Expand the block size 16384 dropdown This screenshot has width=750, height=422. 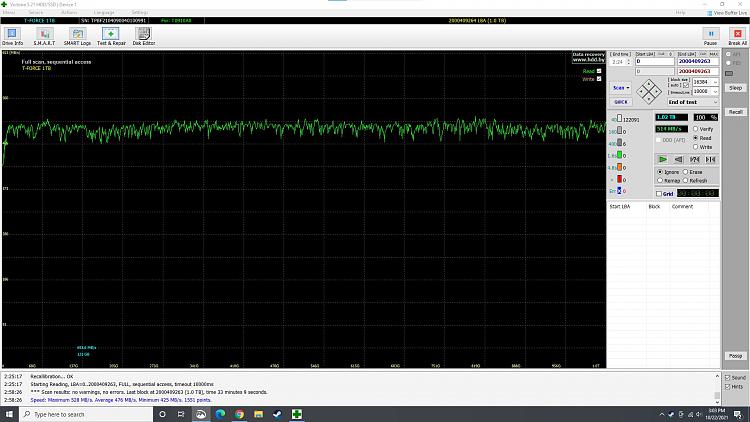pyautogui.click(x=715, y=82)
